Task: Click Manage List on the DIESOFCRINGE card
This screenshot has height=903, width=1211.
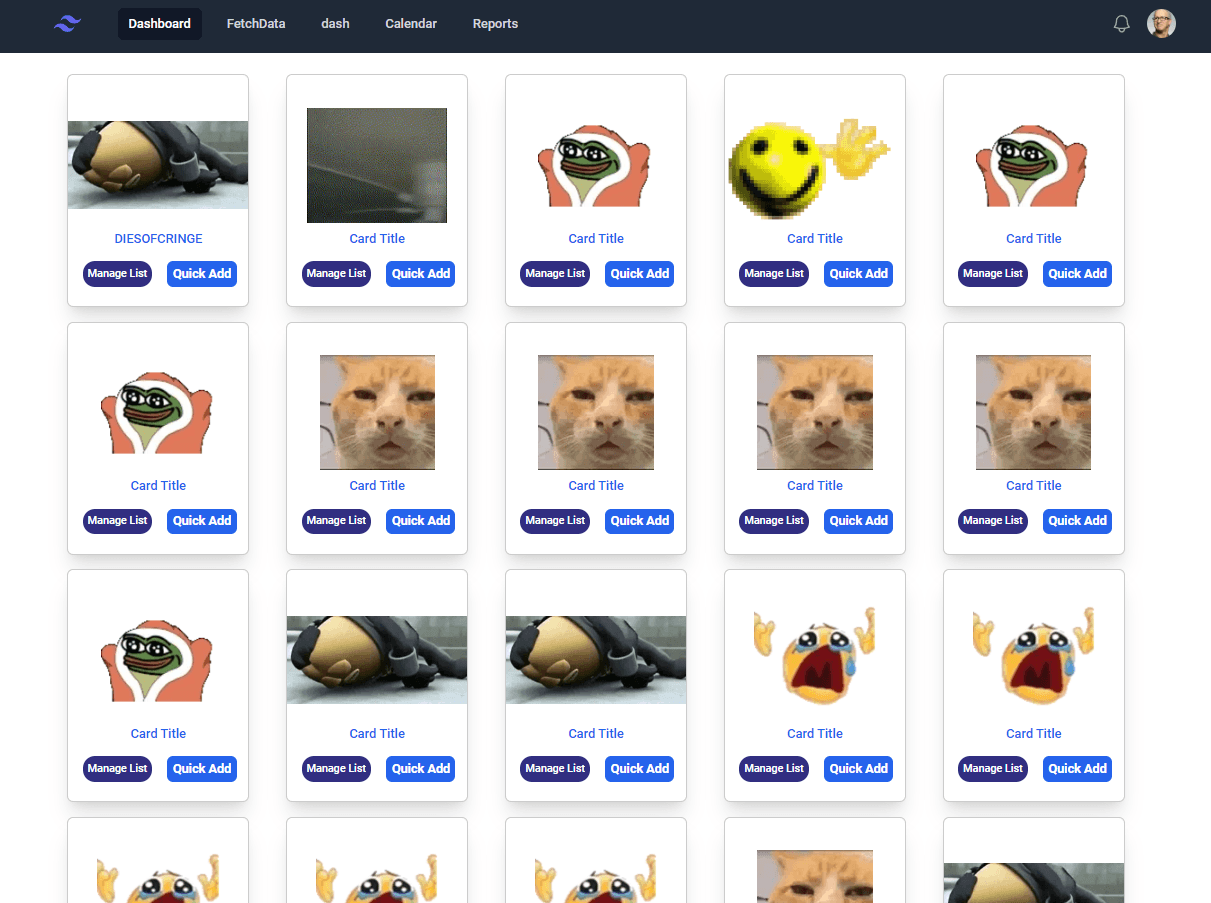Action: click(x=117, y=274)
